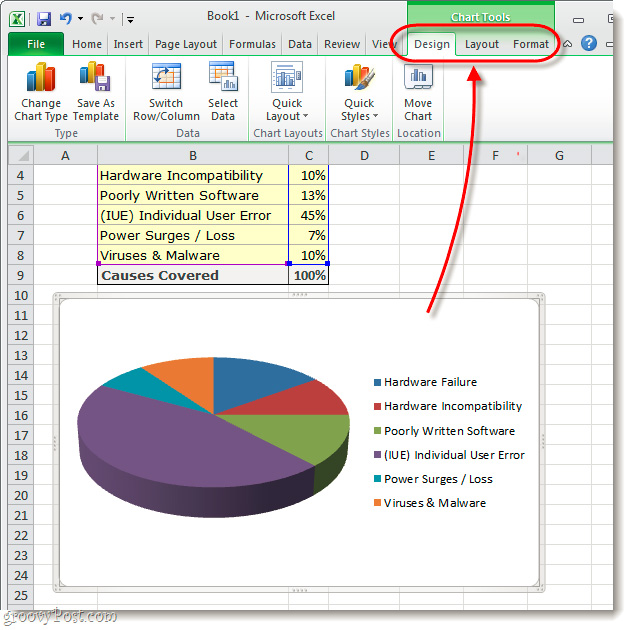Minimize the ribbon with the caret icon
This screenshot has width=633, height=630.
click(567, 44)
